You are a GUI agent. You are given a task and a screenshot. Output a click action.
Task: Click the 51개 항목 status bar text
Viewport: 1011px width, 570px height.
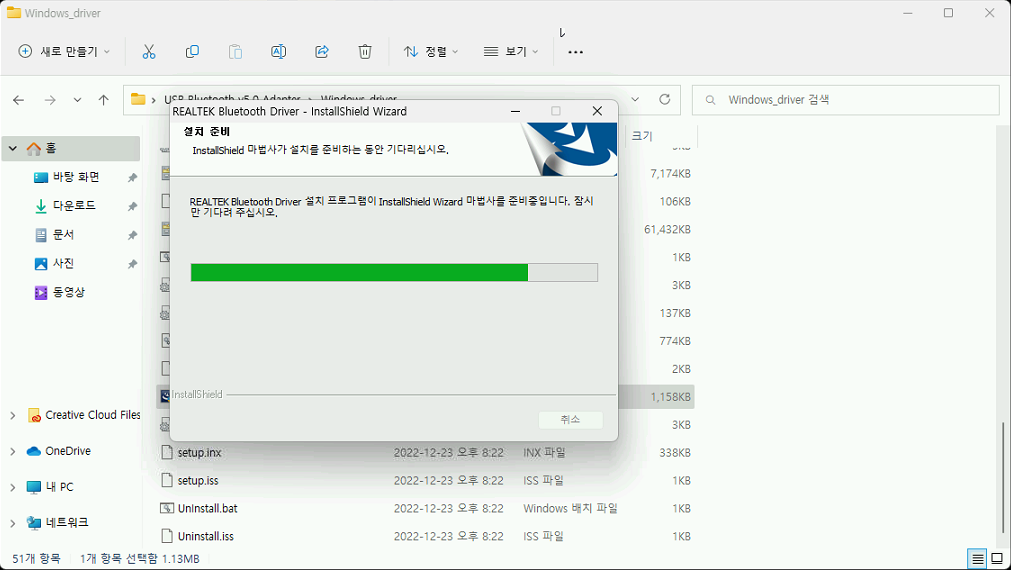(x=36, y=558)
